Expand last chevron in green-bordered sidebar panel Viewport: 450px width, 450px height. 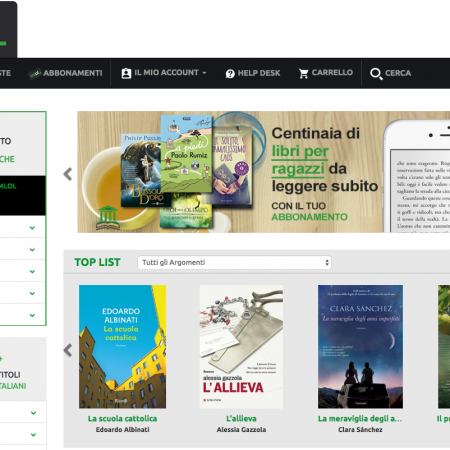point(32,315)
